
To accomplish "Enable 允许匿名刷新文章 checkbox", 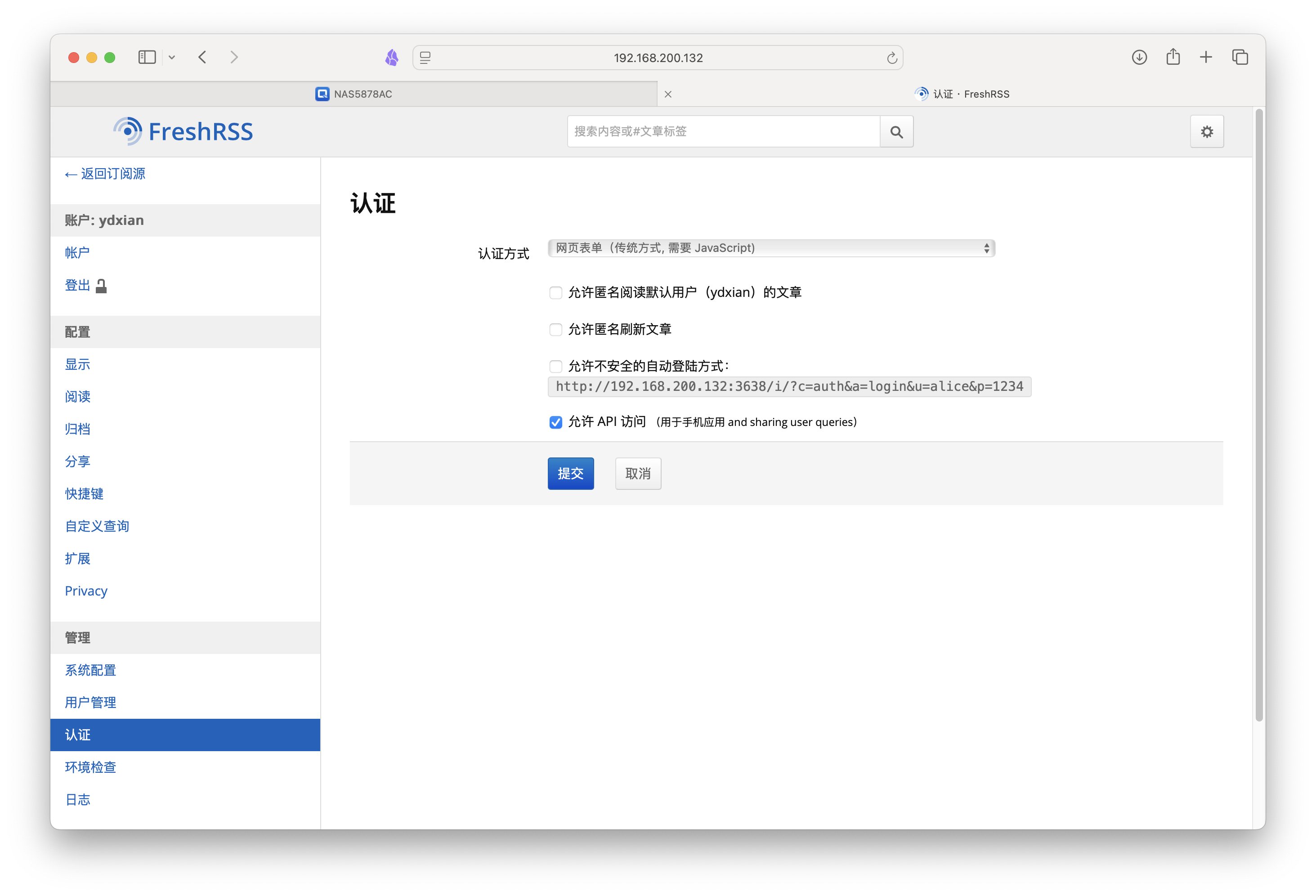I will pos(555,330).
